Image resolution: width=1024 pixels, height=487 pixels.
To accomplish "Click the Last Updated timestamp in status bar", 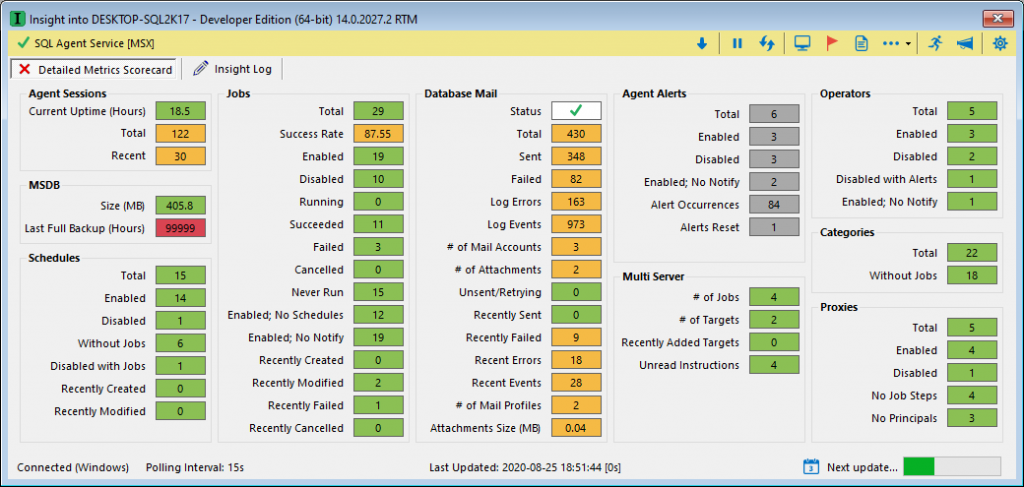I will pos(525,467).
